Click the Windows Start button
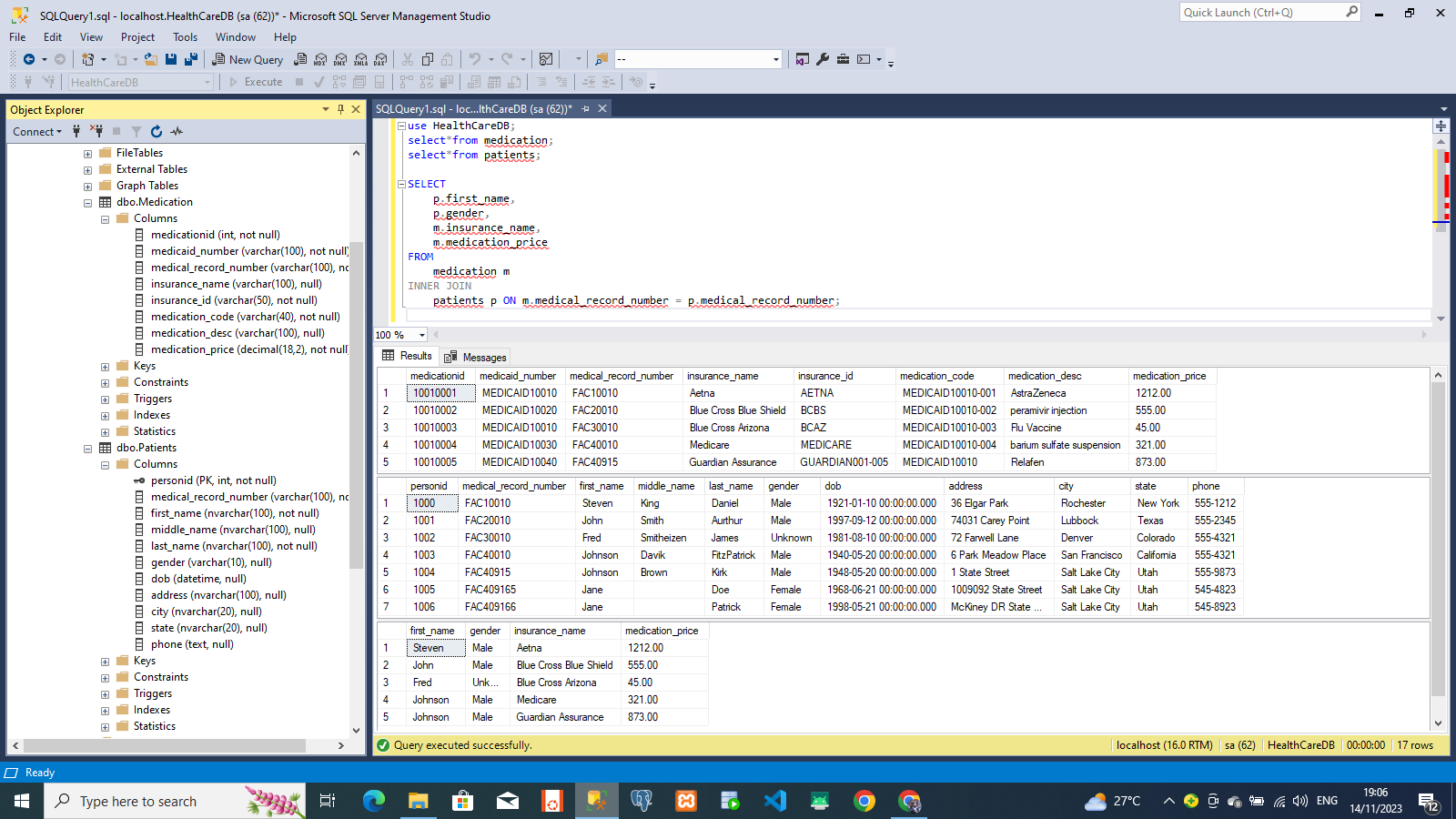 (x=22, y=801)
